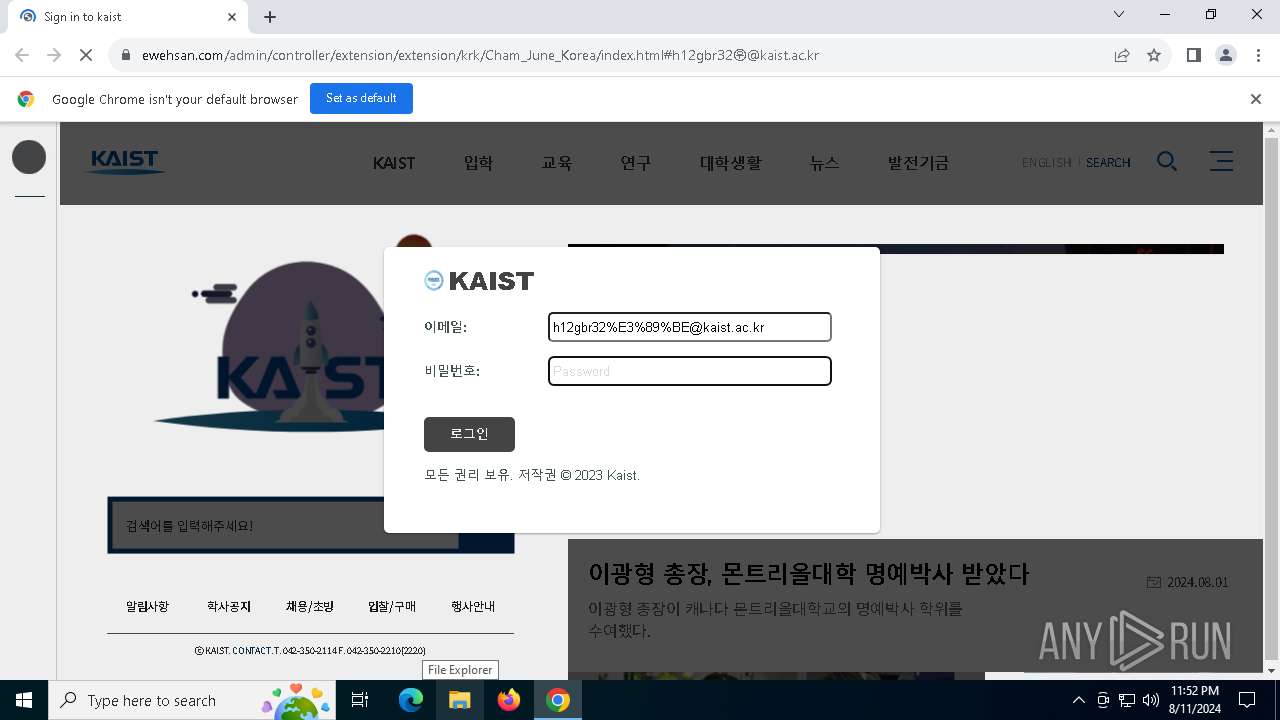Open the 행사안내 link

473,607
